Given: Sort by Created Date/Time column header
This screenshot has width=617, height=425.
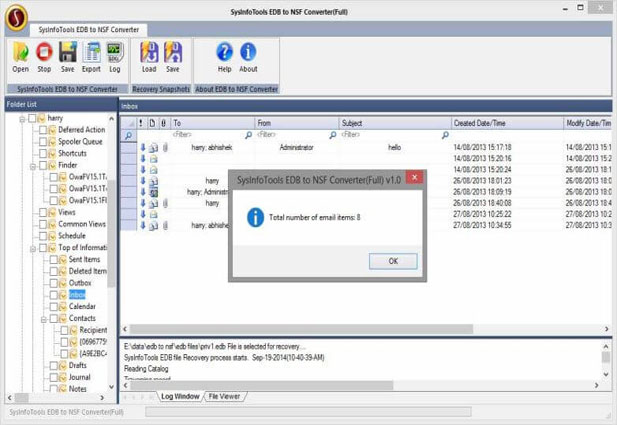Looking at the screenshot, I should (507, 123).
